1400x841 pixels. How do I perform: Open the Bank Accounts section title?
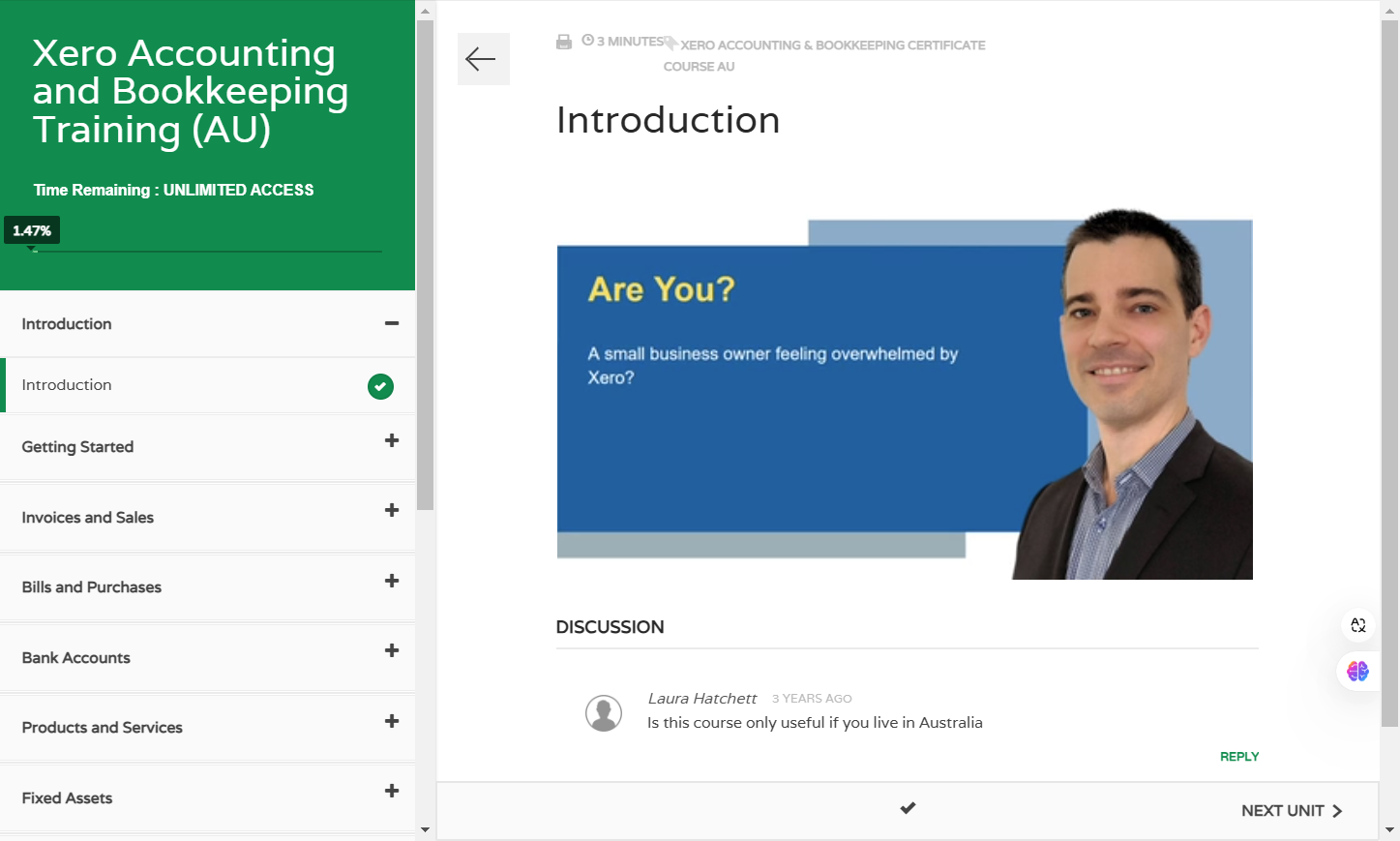(76, 658)
